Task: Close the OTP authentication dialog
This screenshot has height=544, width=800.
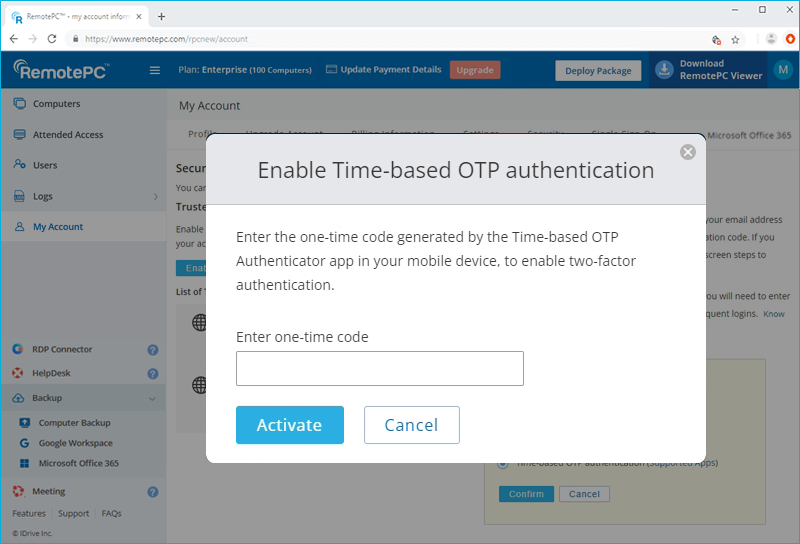Action: (x=687, y=152)
